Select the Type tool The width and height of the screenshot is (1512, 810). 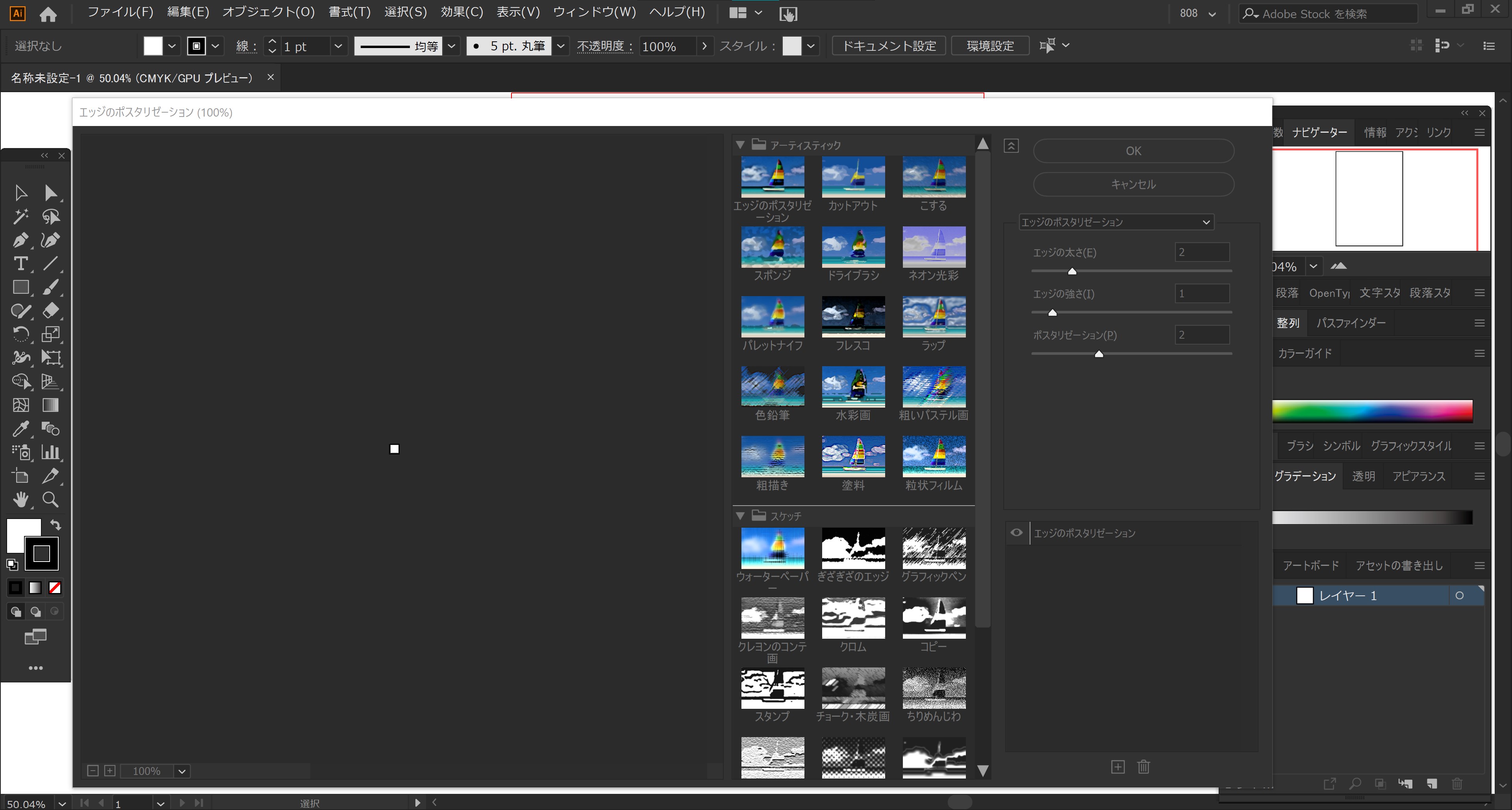(x=20, y=263)
